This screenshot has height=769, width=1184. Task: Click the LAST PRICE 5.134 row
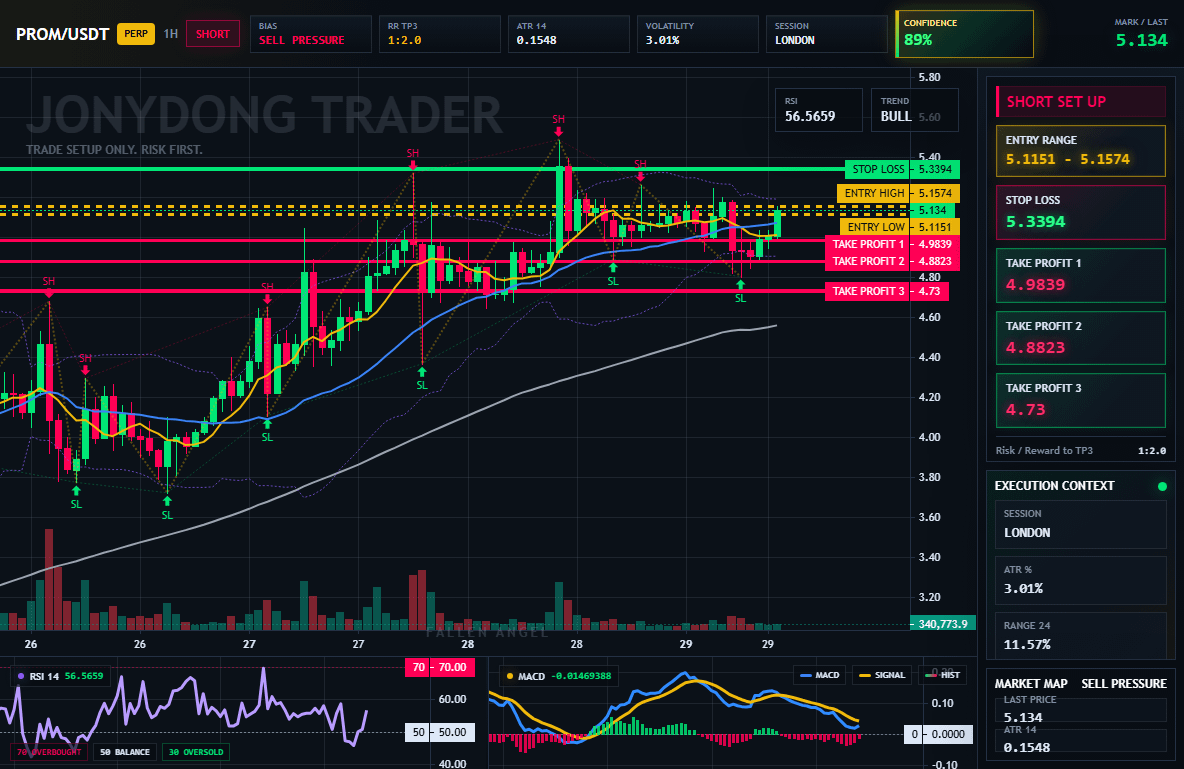pos(1081,709)
